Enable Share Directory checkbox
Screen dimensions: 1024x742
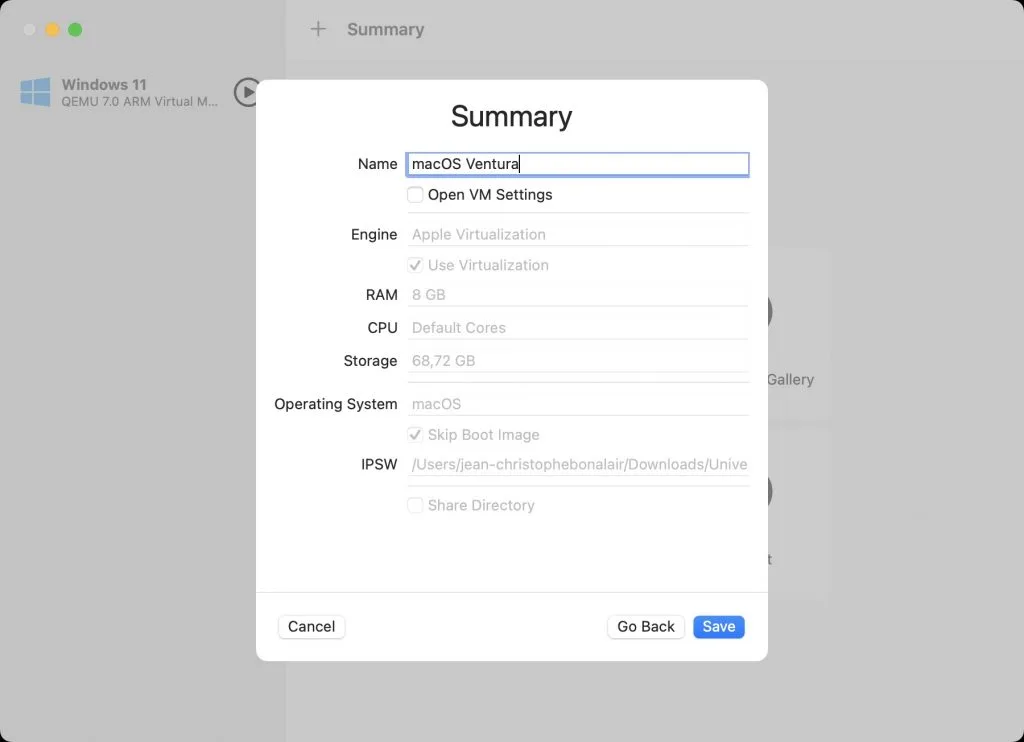point(415,506)
